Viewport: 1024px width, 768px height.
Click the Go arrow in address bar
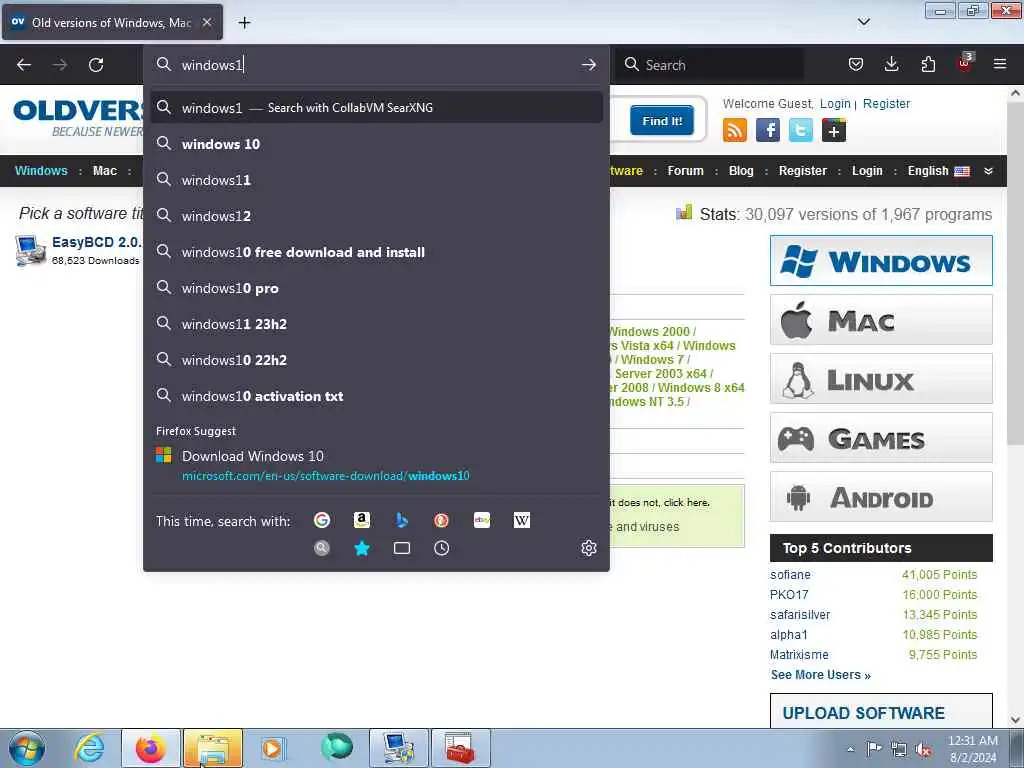click(588, 65)
